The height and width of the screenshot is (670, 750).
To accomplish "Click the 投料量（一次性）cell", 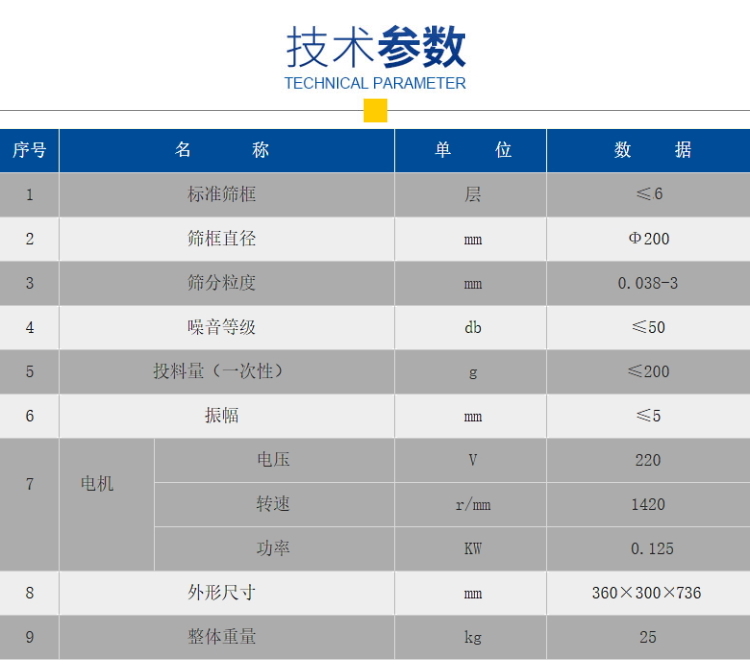I will click(x=222, y=371).
